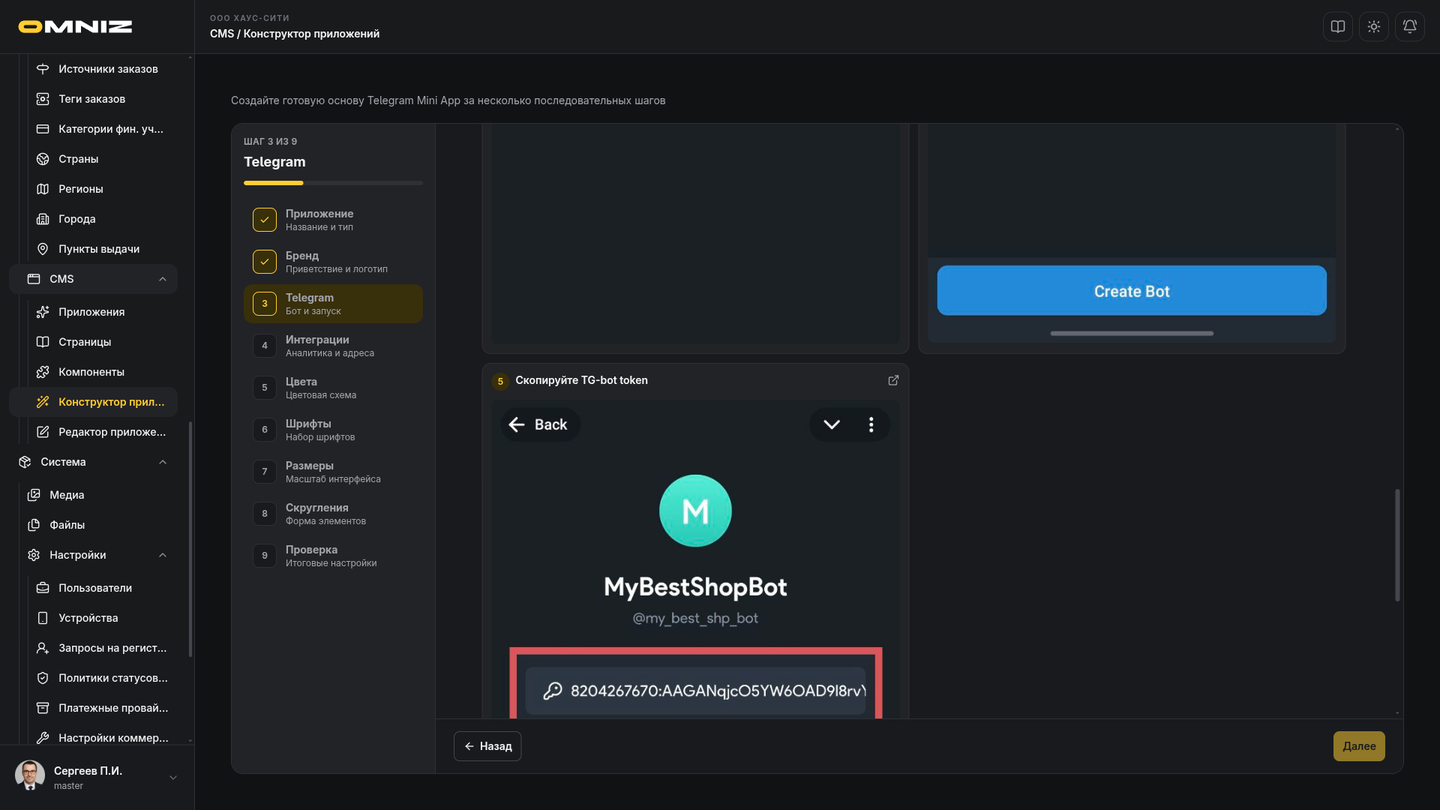Toggle light theme with sun icon
Image resolution: width=1440 pixels, height=810 pixels.
pyautogui.click(x=1374, y=27)
